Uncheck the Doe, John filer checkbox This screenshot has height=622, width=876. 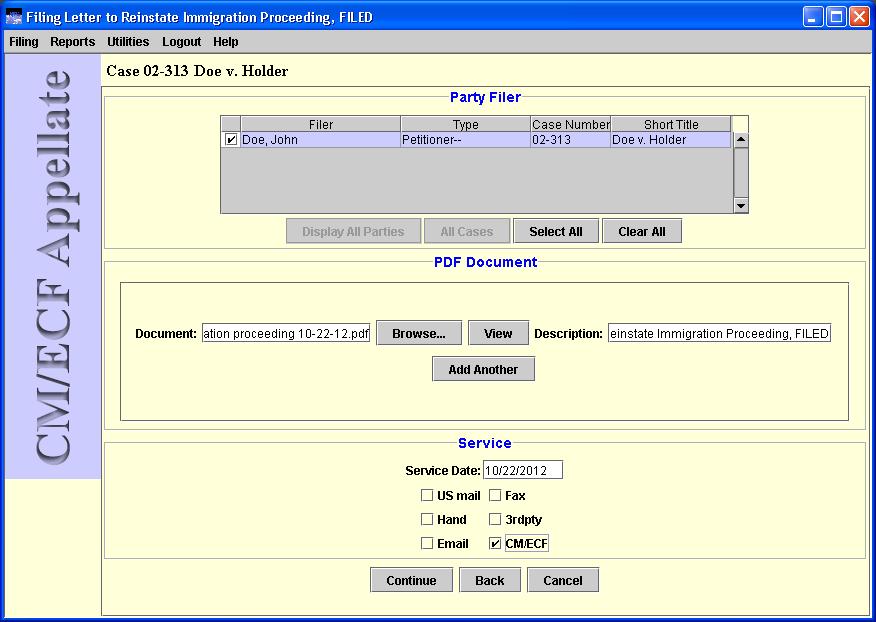[231, 140]
